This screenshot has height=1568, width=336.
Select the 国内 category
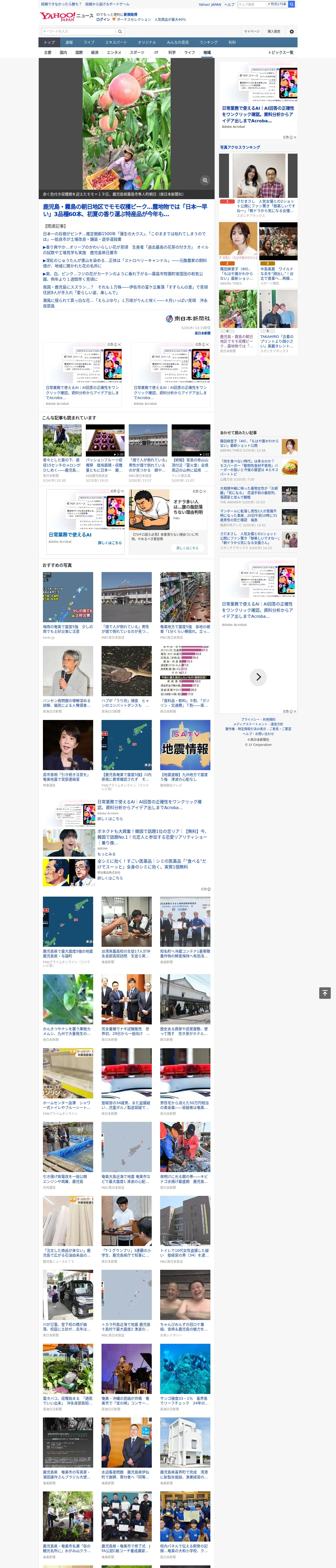pyautogui.click(x=63, y=52)
